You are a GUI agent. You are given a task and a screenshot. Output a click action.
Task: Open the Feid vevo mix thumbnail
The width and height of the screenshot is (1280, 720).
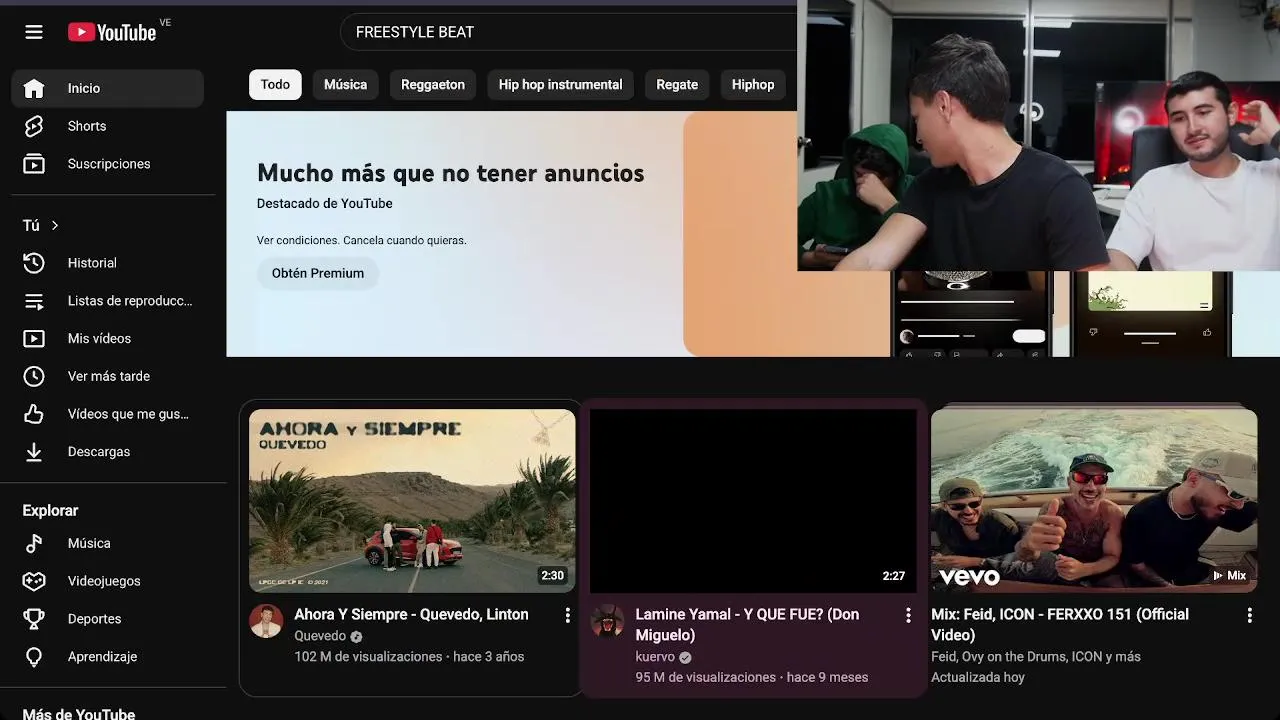pos(1094,501)
